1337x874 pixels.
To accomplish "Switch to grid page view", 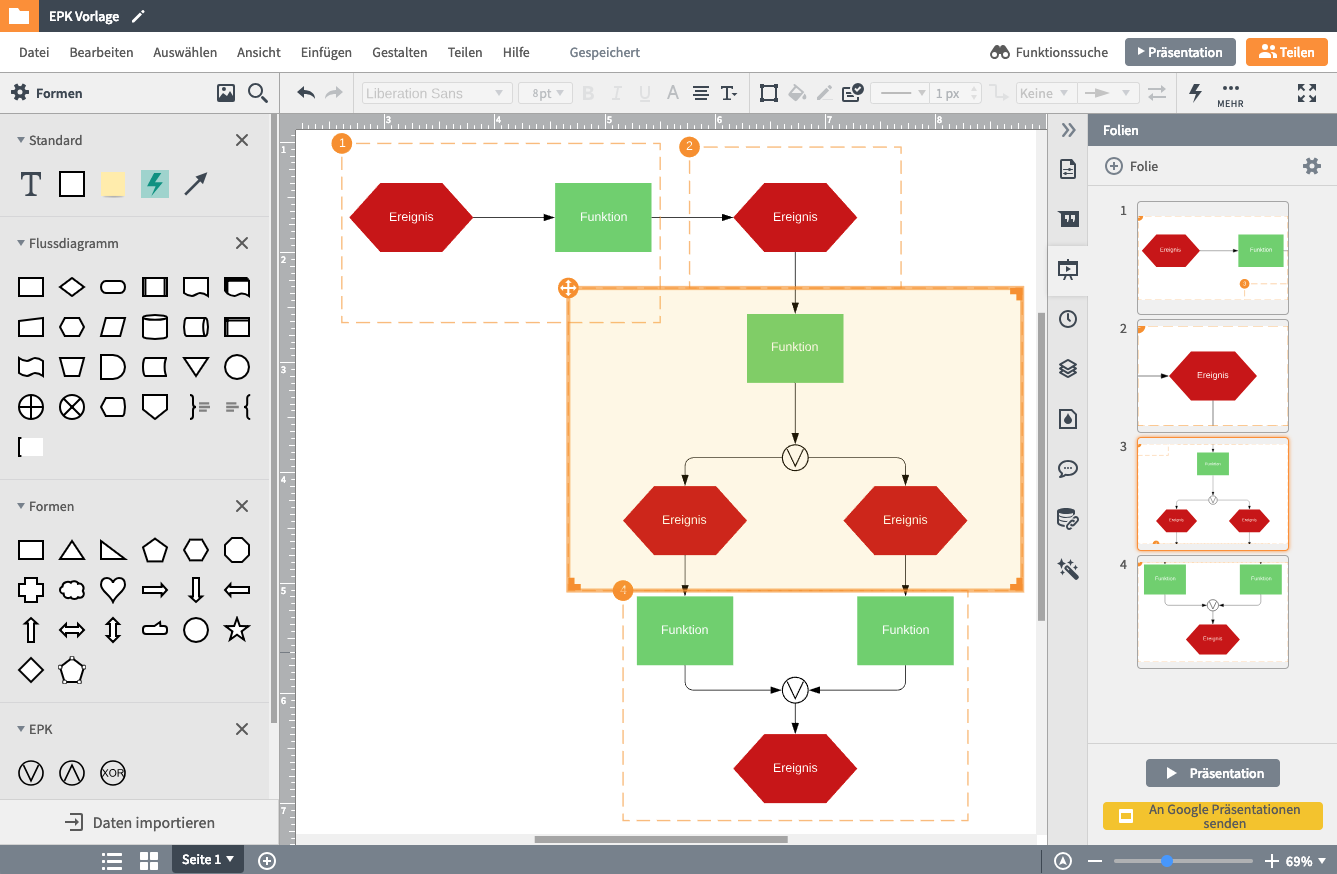I will pyautogui.click(x=149, y=860).
